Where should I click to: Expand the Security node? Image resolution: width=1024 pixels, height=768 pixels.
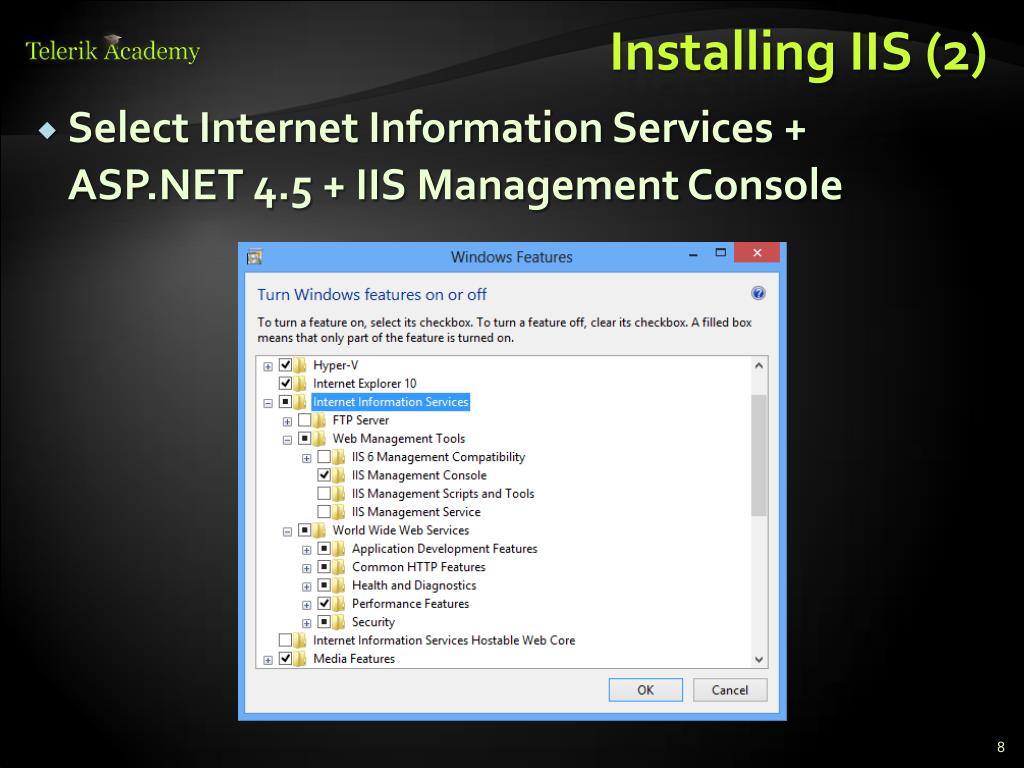306,623
